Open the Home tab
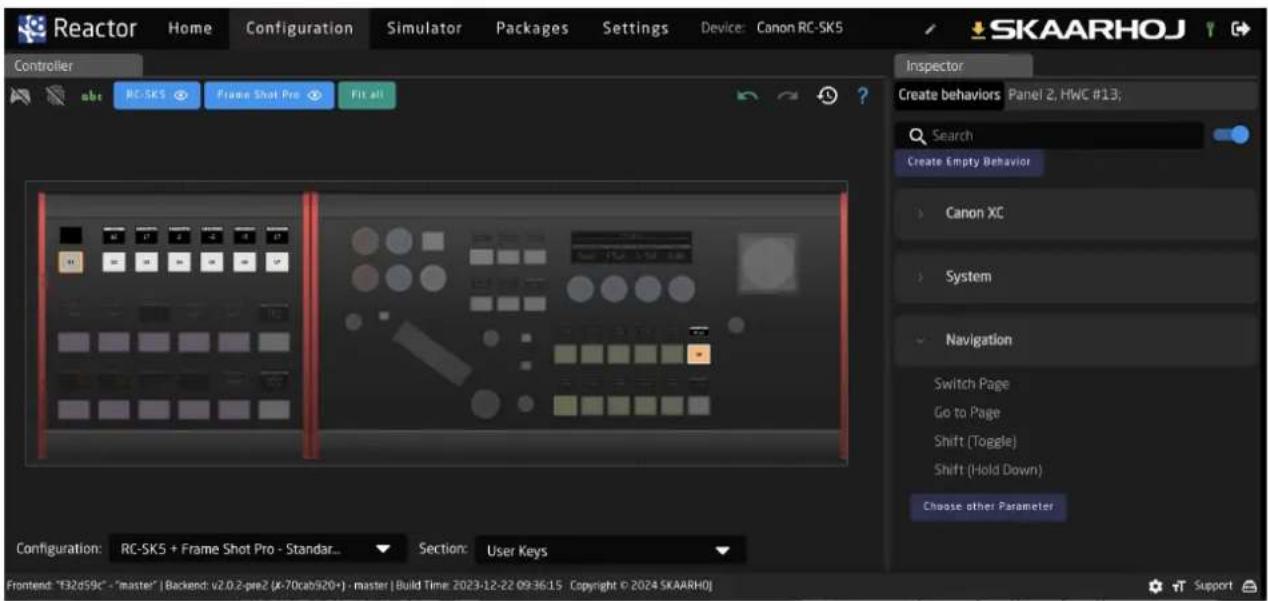Viewport: 1268px width, 601px height. click(190, 29)
